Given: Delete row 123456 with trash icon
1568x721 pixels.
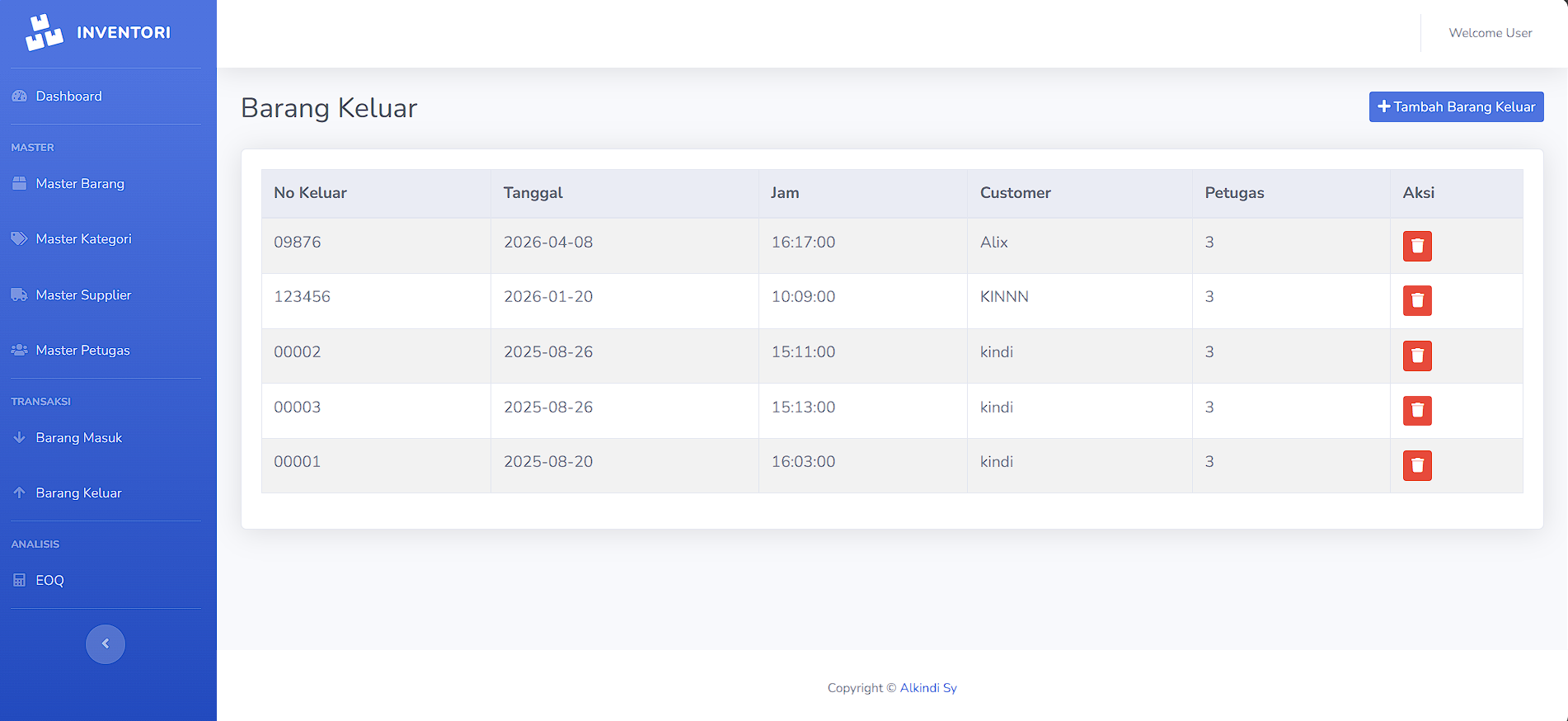Looking at the screenshot, I should pos(1417,300).
